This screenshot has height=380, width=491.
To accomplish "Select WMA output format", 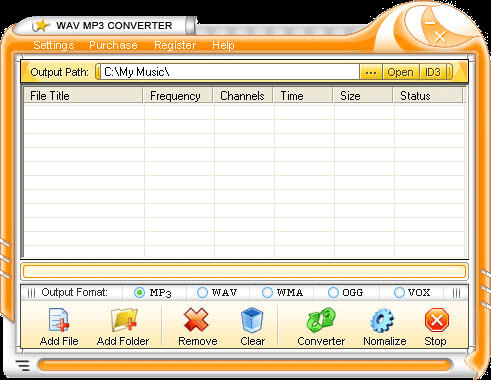I will 267,293.
